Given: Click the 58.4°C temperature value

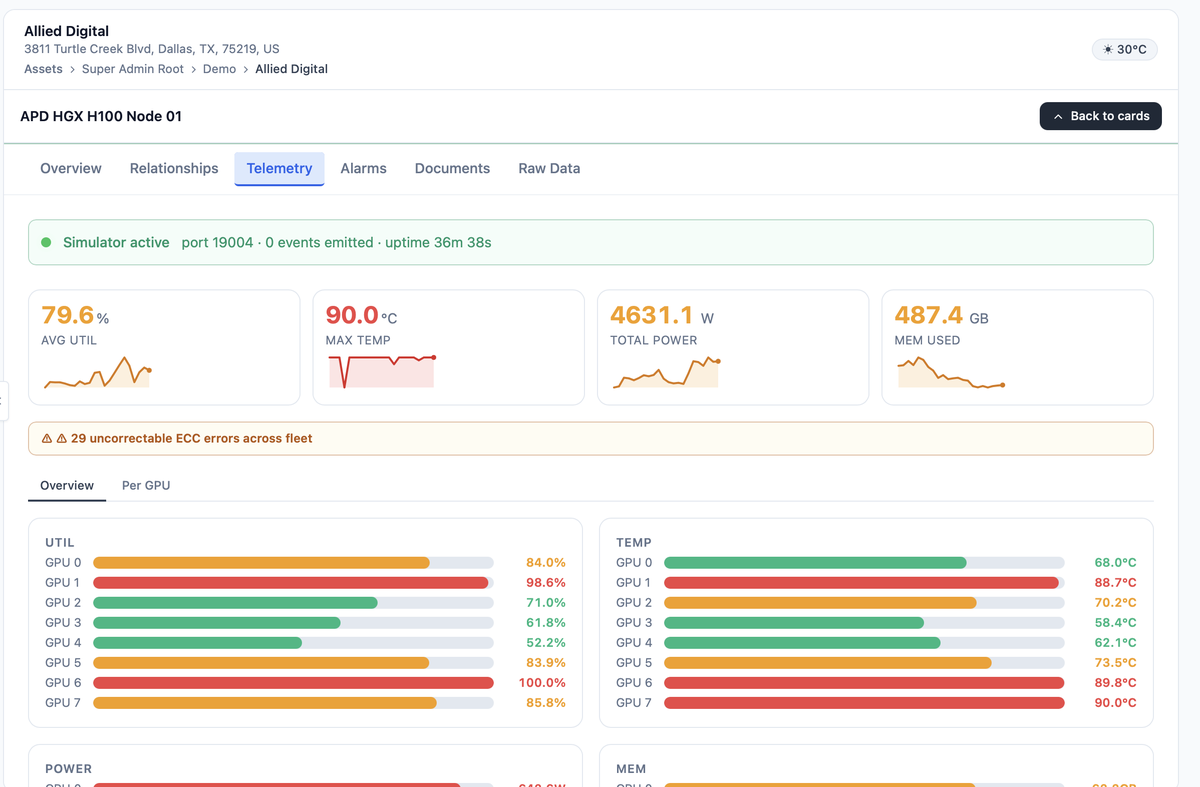Looking at the screenshot, I should click(1115, 623).
